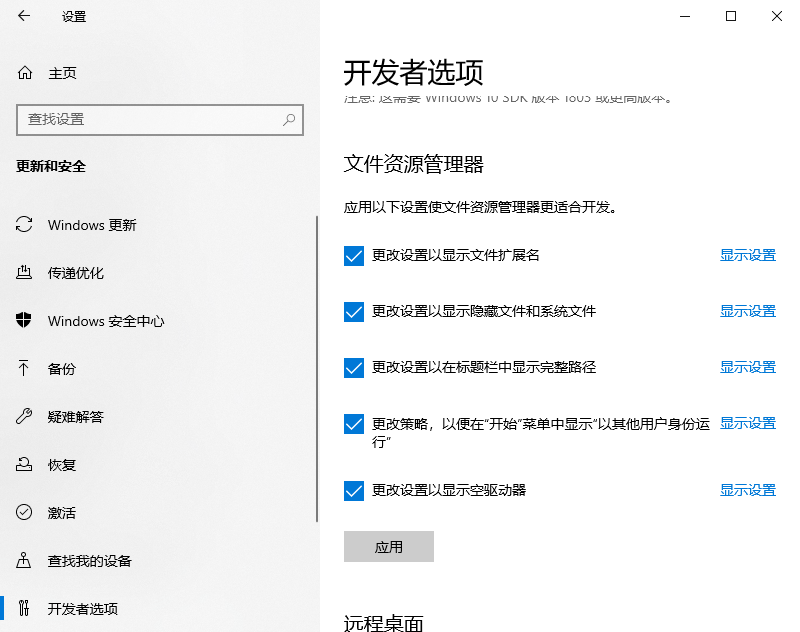Screen dimensions: 800x632
Task: Click the 查找设置 search field
Action: pyautogui.click(x=160, y=120)
